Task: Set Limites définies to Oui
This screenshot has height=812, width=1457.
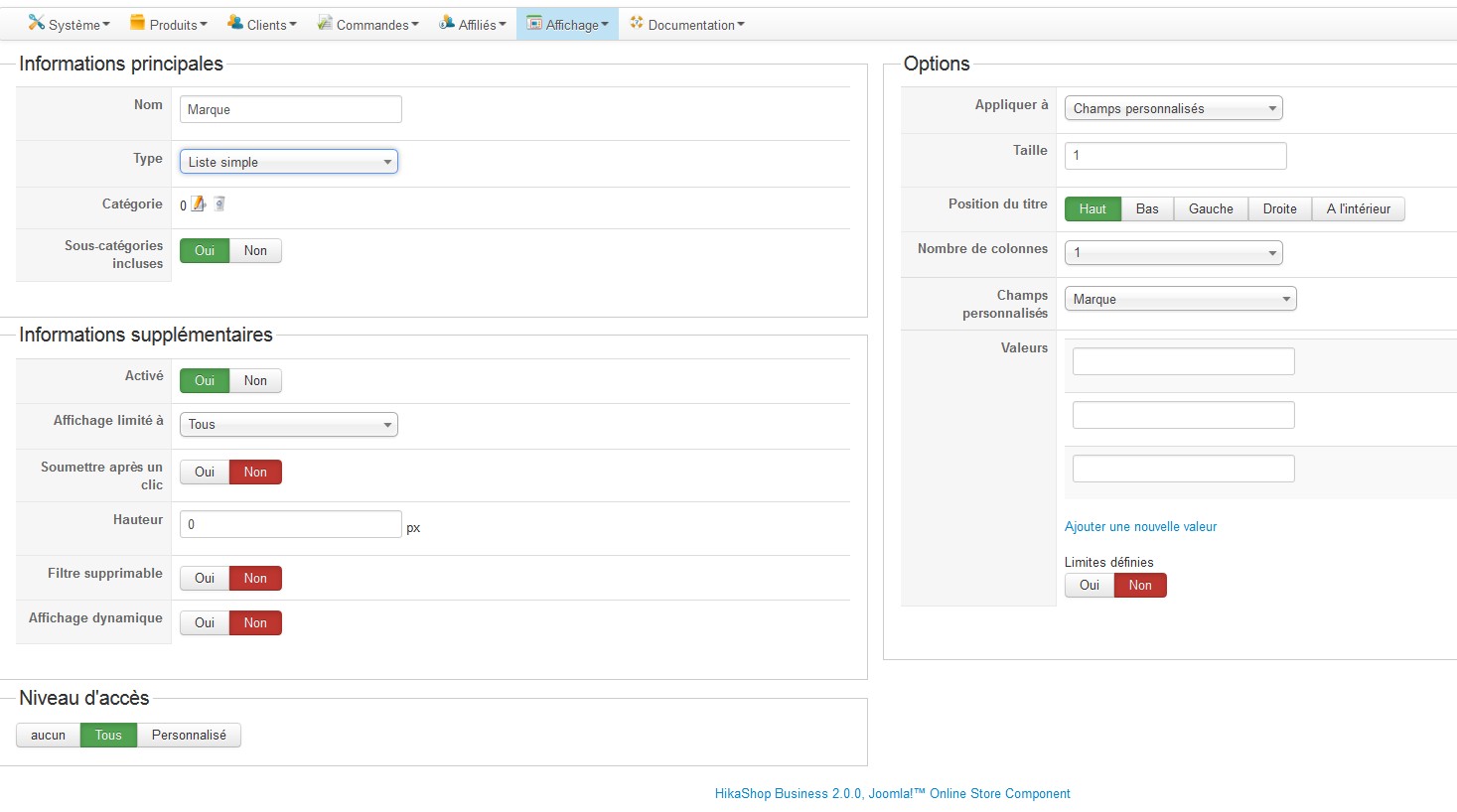Action: [1090, 586]
